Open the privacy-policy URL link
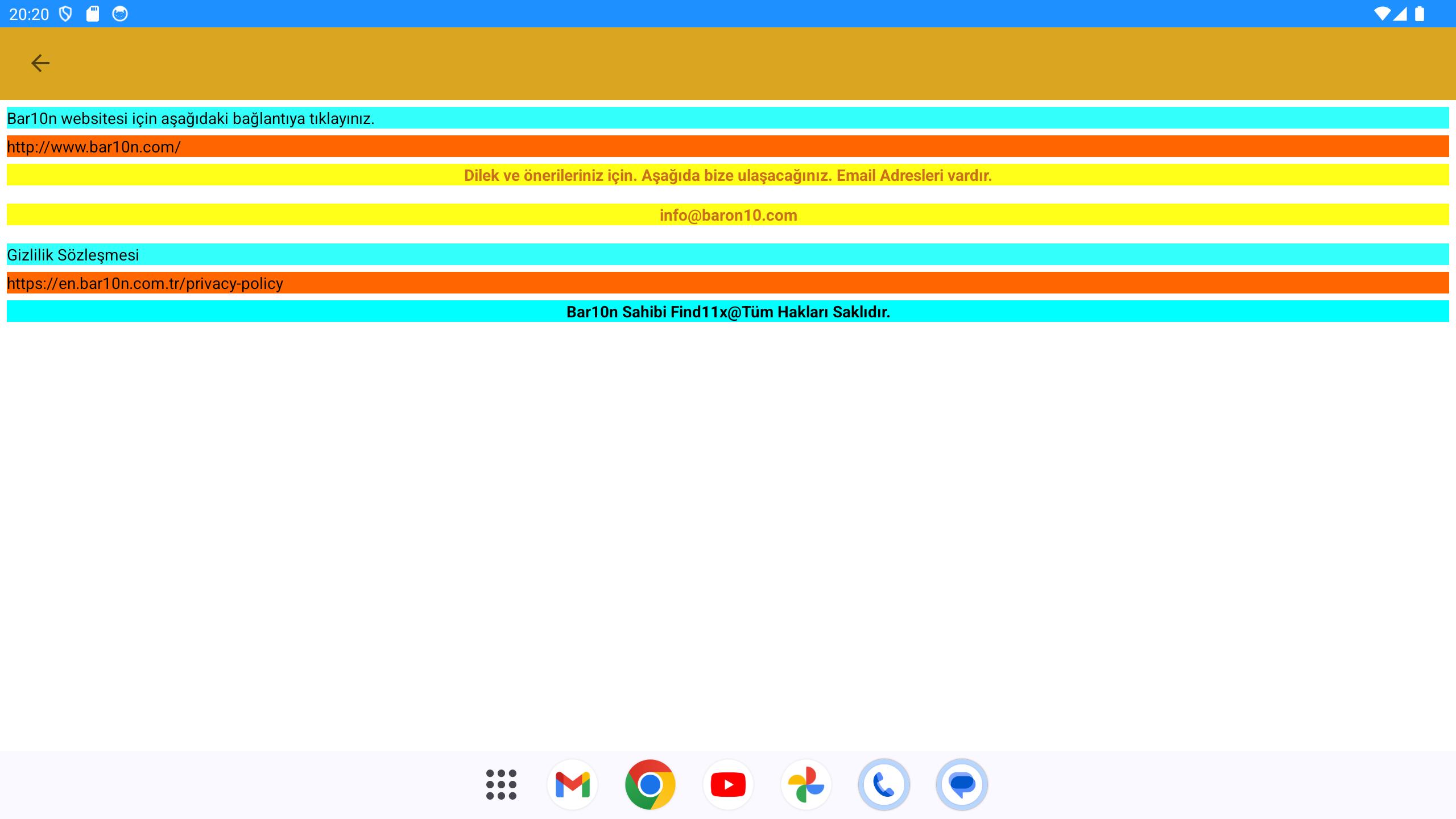 pos(728,283)
